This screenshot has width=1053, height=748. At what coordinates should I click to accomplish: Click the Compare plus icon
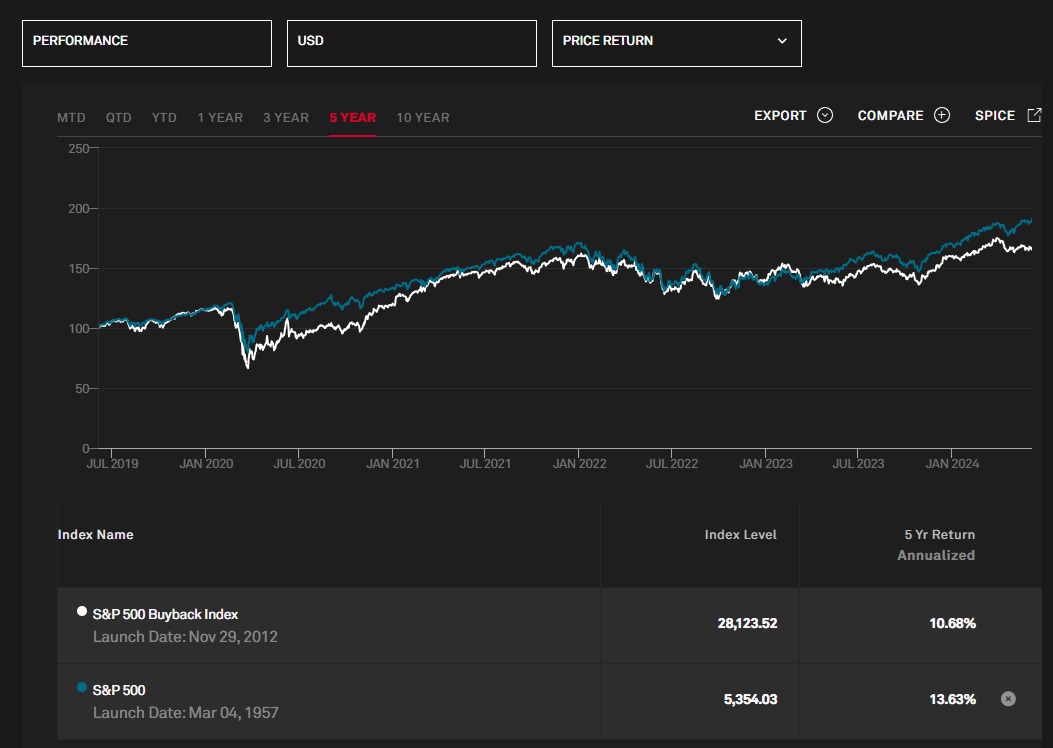tap(941, 115)
